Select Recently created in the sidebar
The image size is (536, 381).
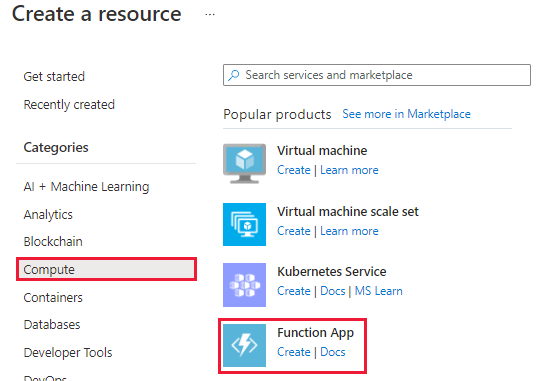click(x=69, y=105)
